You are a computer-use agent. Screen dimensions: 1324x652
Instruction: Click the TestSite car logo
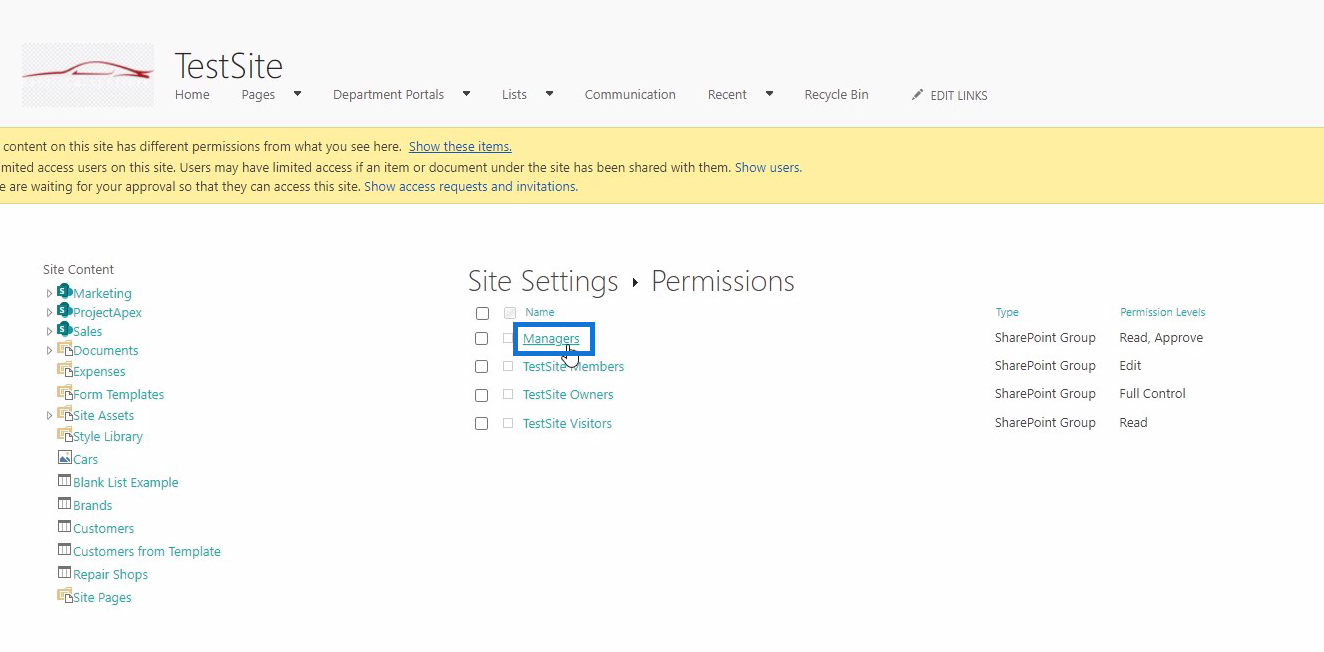coord(88,75)
